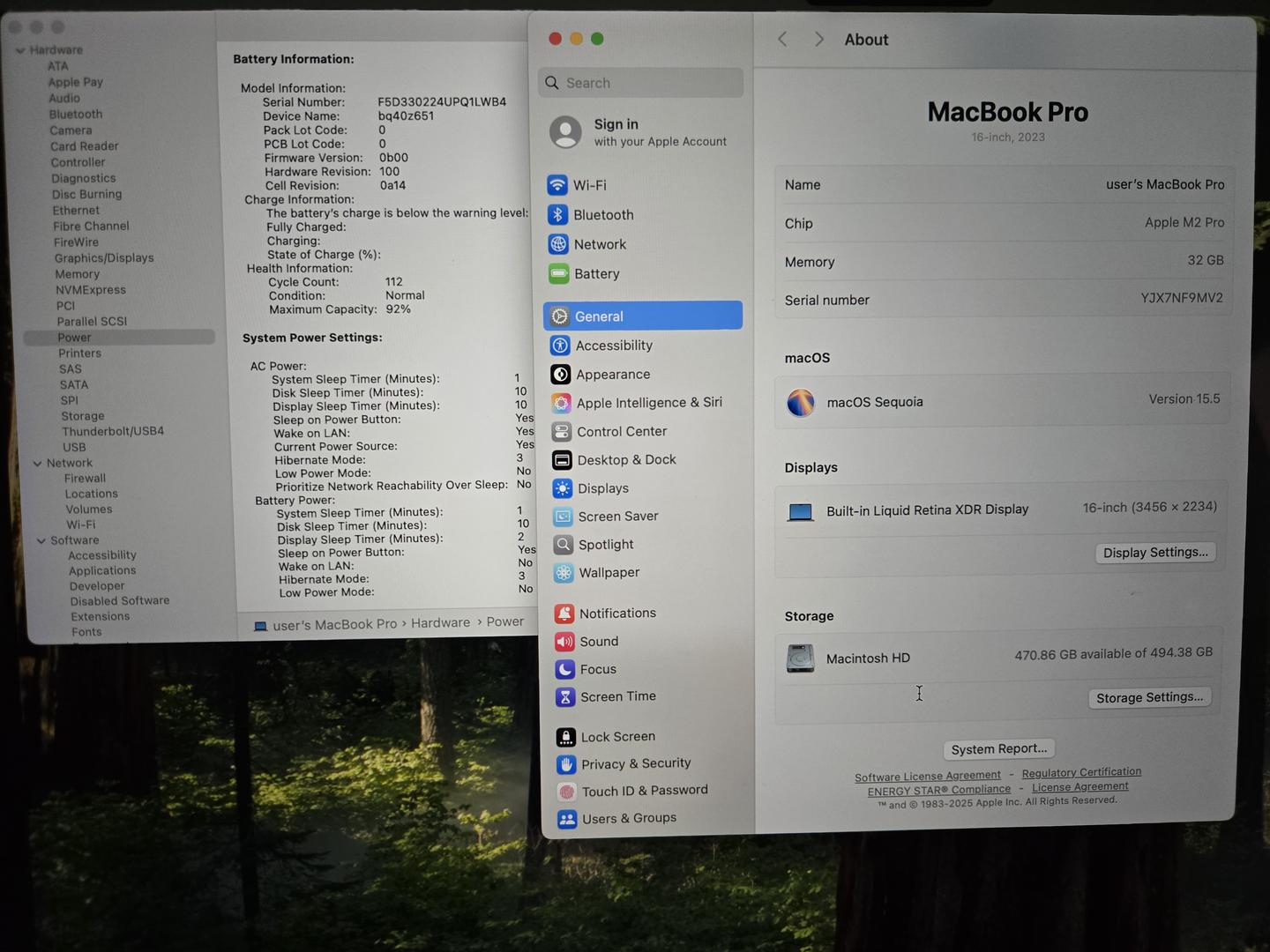Screen dimensions: 1270x952
Task: Click the Name row value user's MacBook Pro
Action: point(1165,184)
